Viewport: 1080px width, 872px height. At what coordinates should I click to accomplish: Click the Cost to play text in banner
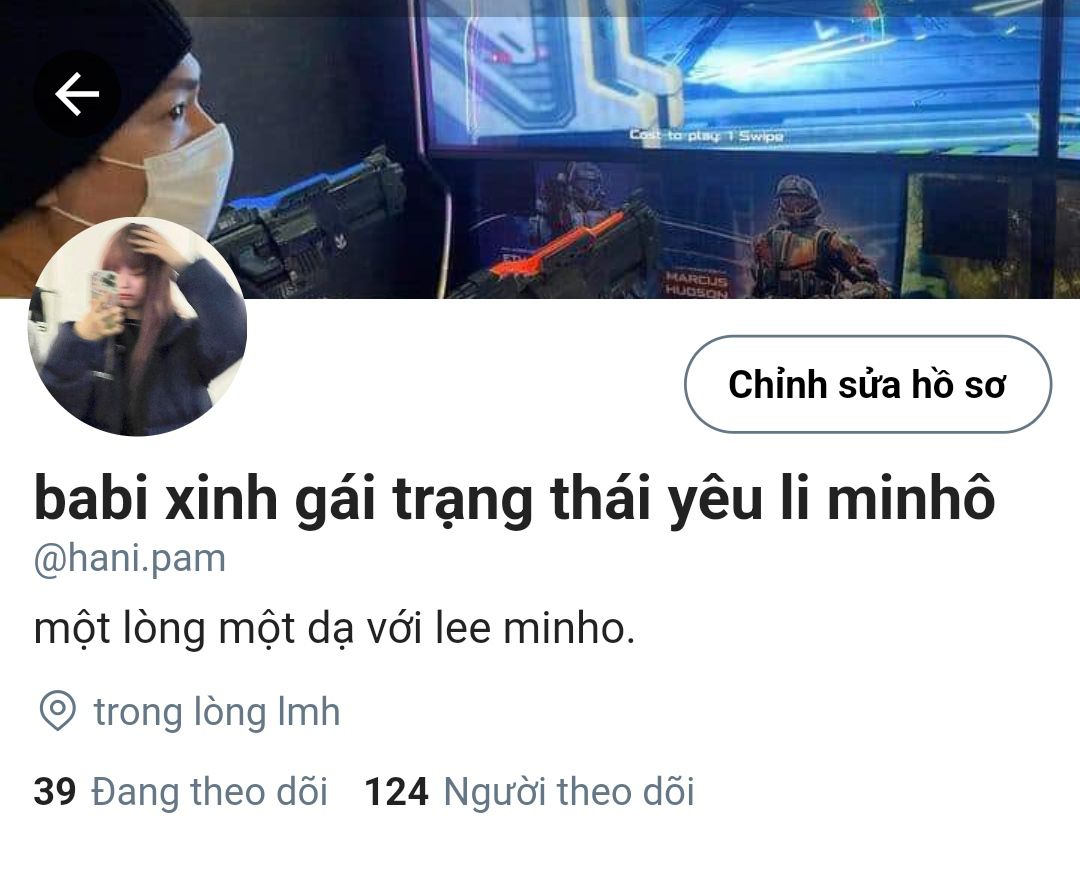tap(706, 136)
